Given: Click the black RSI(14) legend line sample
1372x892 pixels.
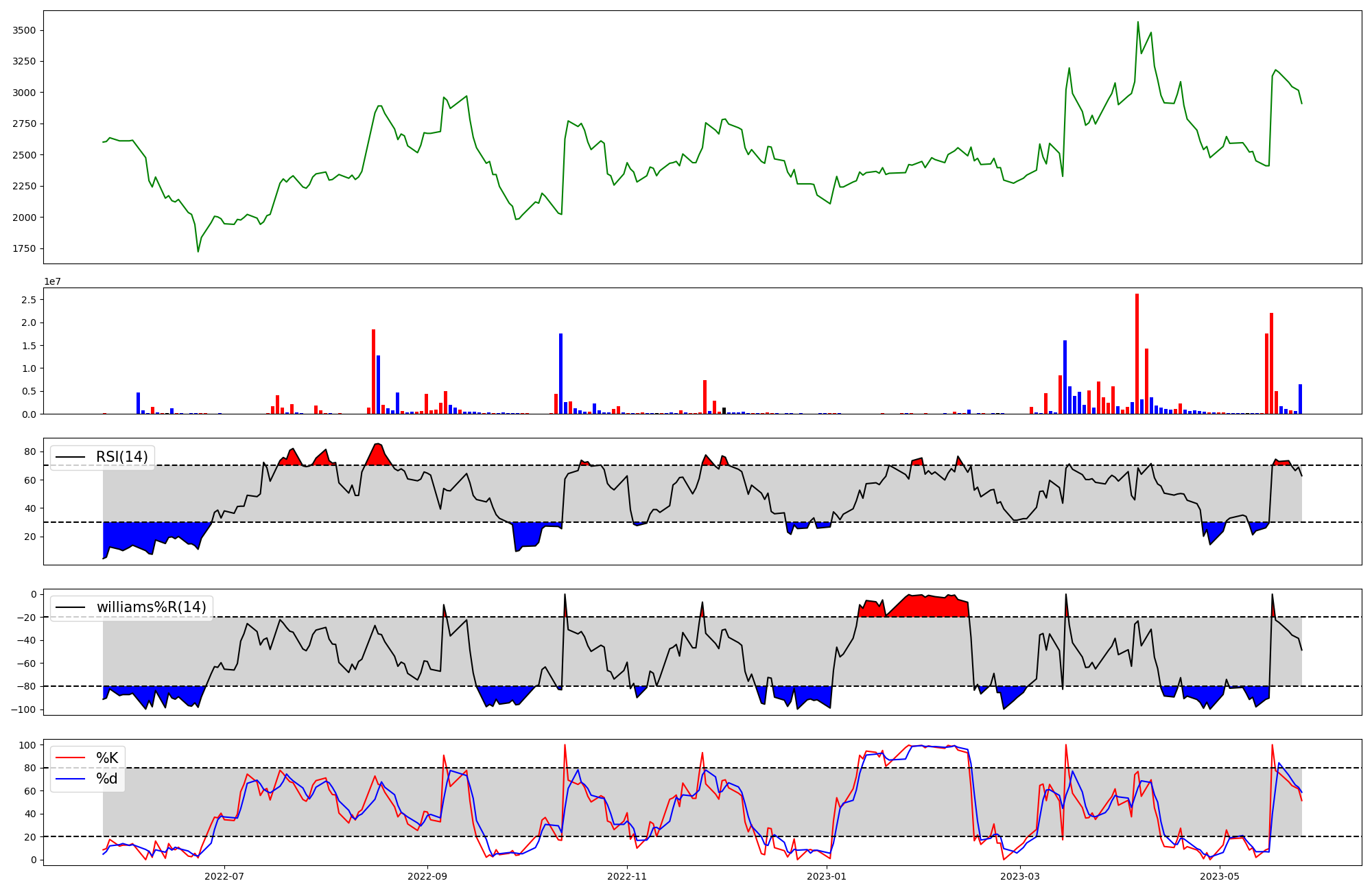Looking at the screenshot, I should (x=71, y=457).
